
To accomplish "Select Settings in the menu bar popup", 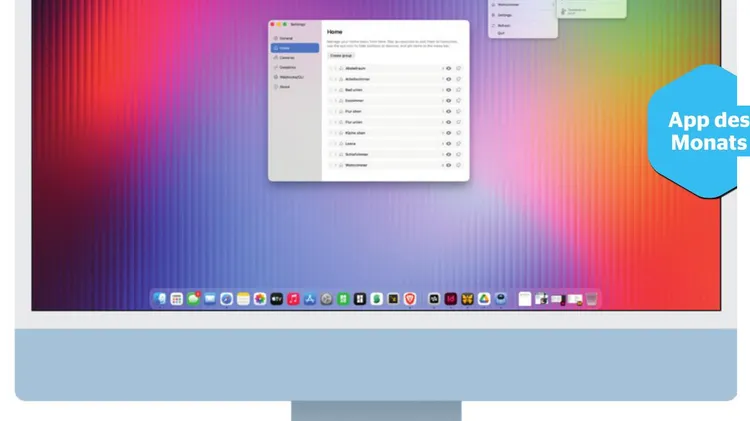I will (505, 15).
